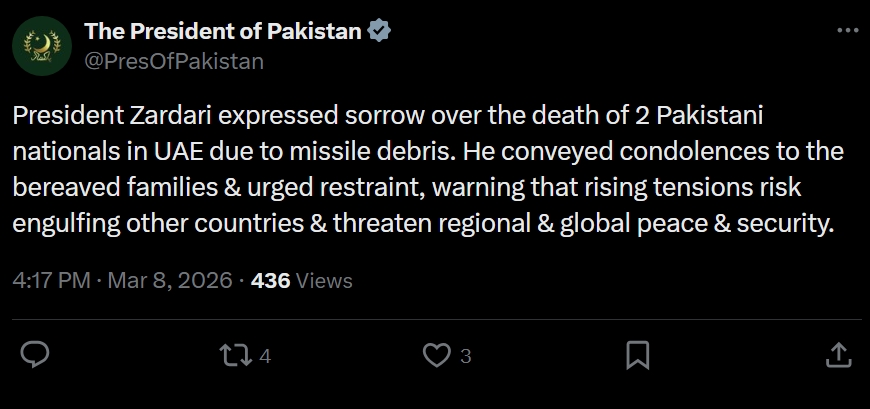This screenshot has height=409, width=870.
Task: Repost this tweet using the retweet icon
Action: pyautogui.click(x=236, y=355)
